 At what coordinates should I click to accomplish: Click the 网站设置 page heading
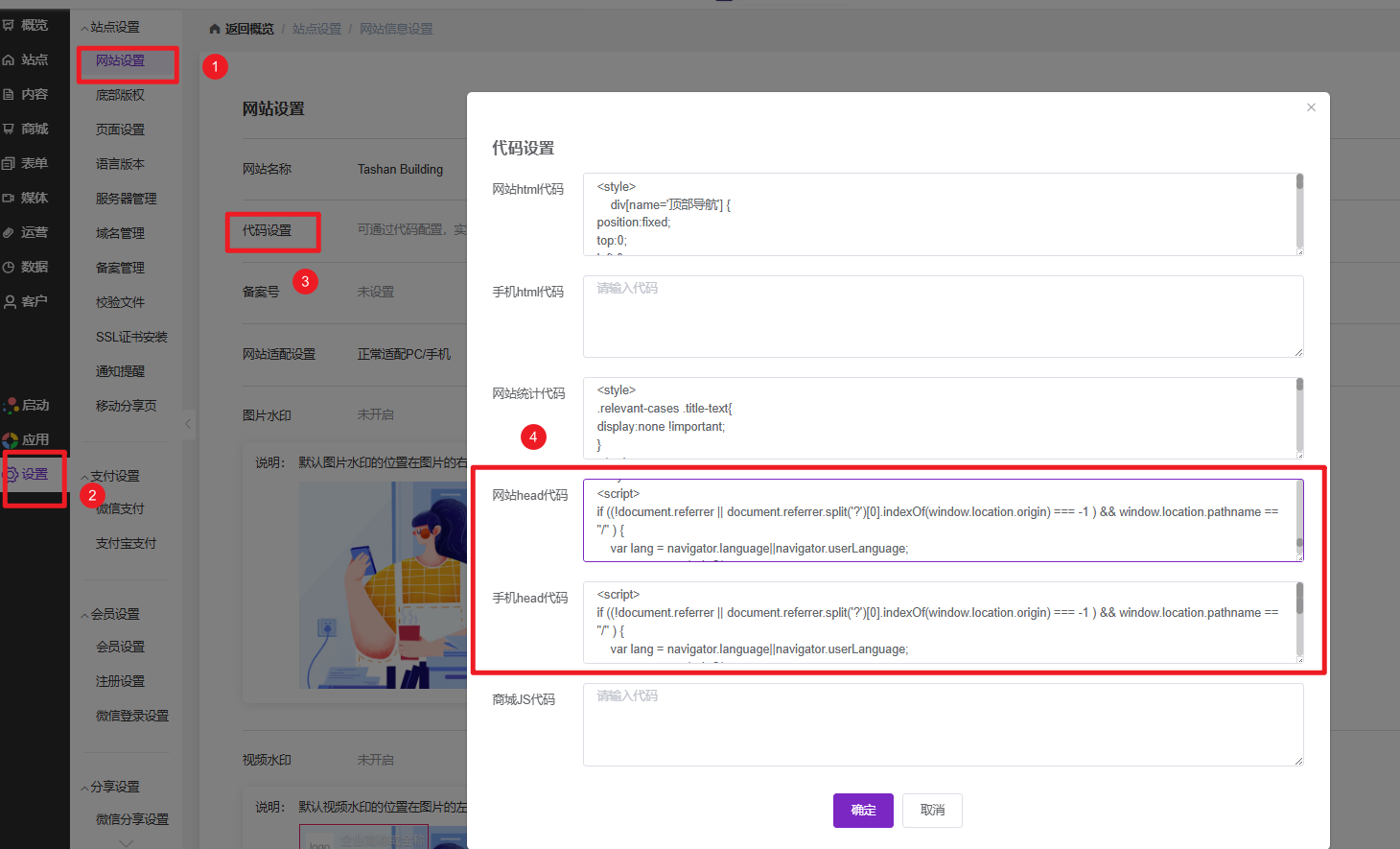coord(273,109)
